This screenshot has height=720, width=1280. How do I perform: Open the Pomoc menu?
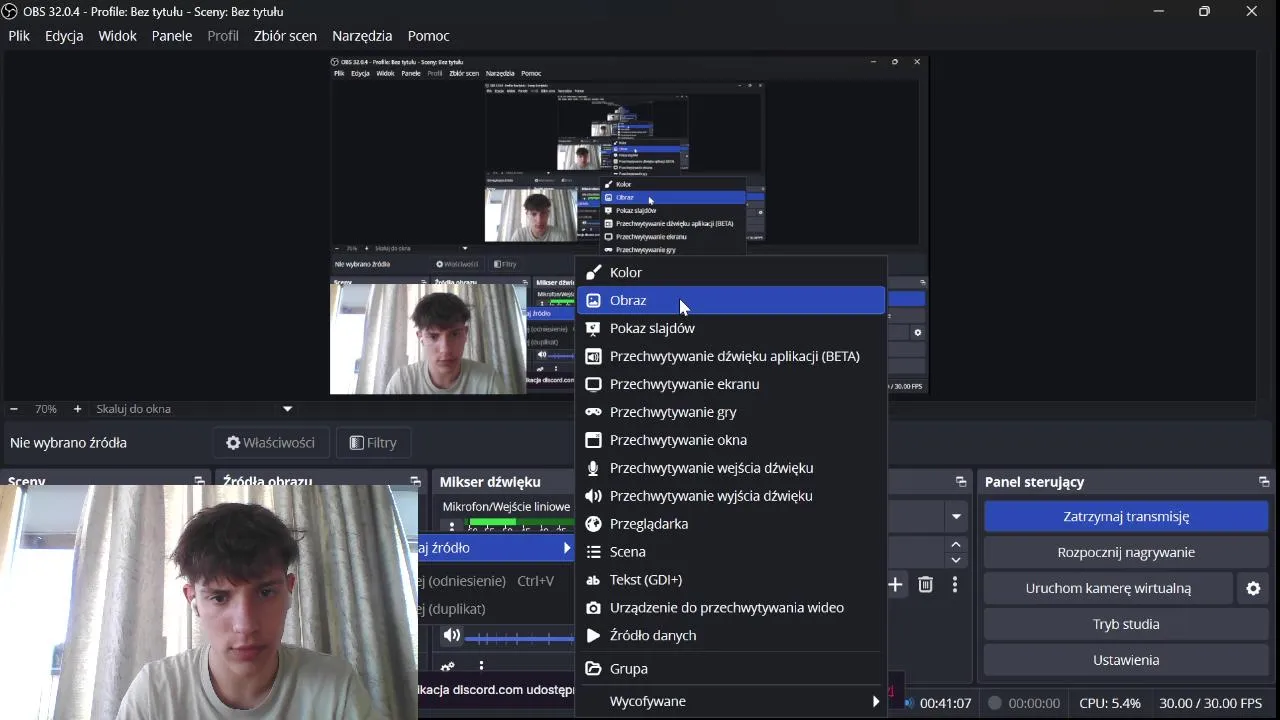(428, 36)
